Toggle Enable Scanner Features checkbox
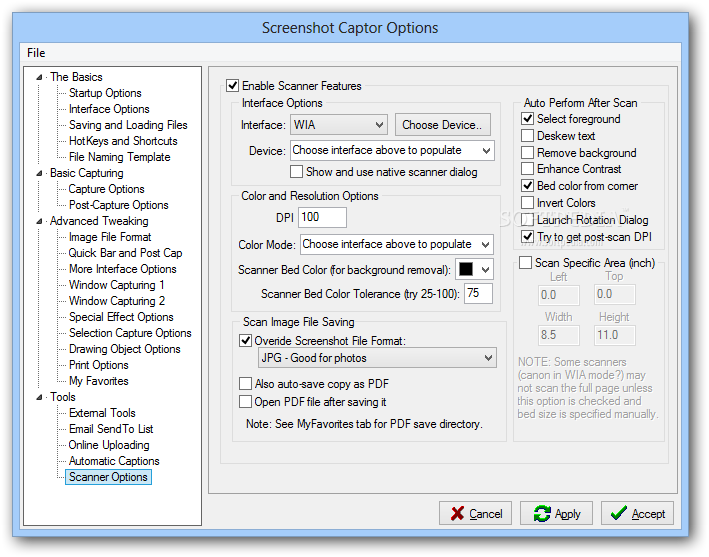Viewport: 709px width, 557px height. pyautogui.click(x=232, y=85)
